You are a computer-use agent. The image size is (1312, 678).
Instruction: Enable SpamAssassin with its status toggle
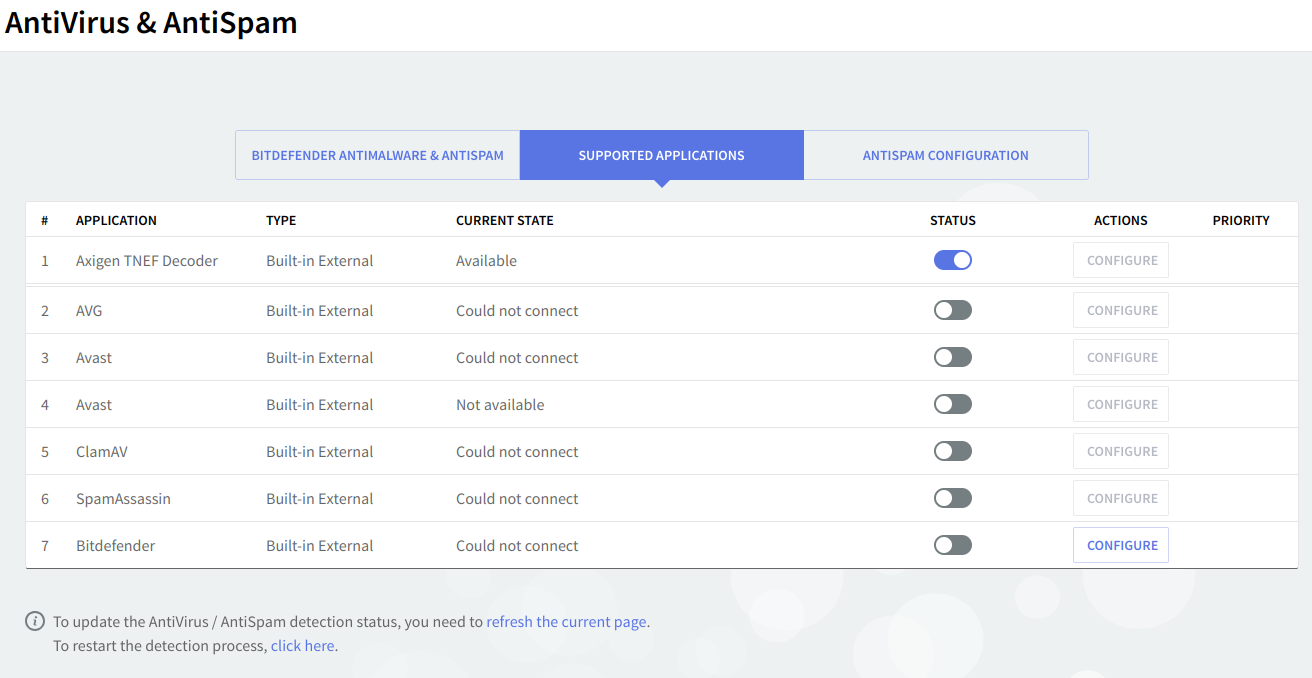click(952, 498)
